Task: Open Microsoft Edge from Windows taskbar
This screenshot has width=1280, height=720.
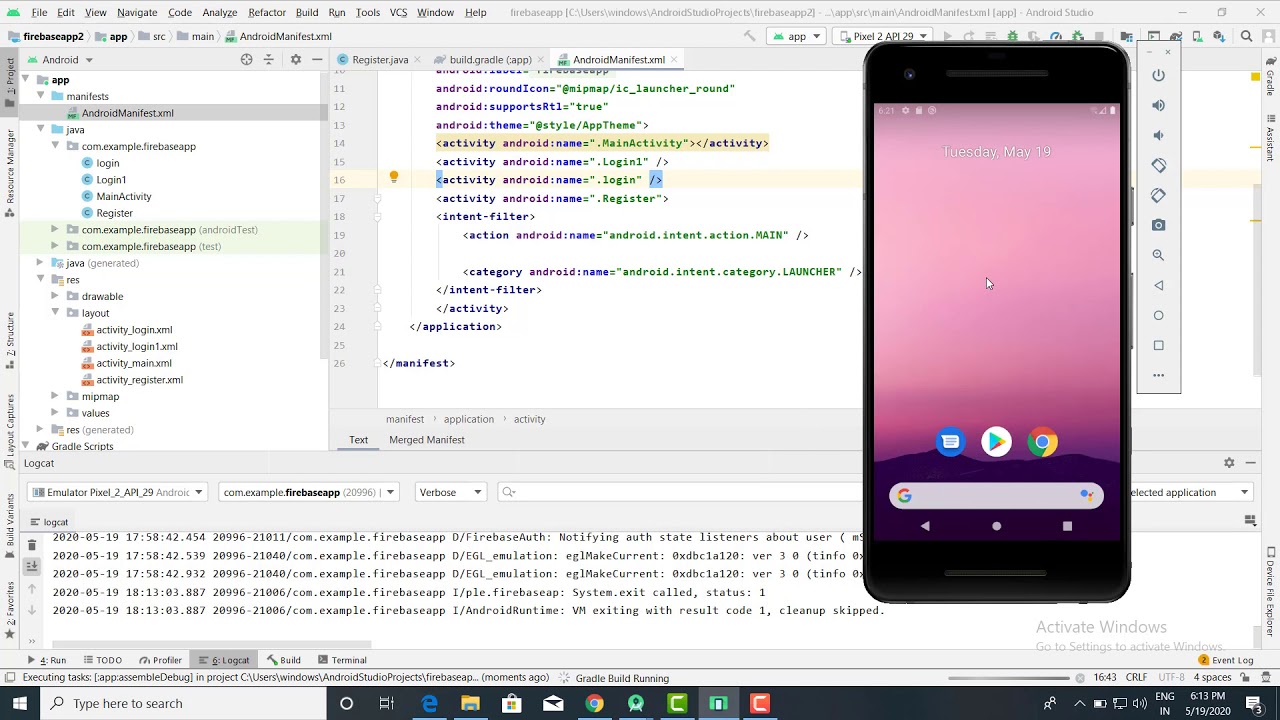Action: (x=429, y=704)
